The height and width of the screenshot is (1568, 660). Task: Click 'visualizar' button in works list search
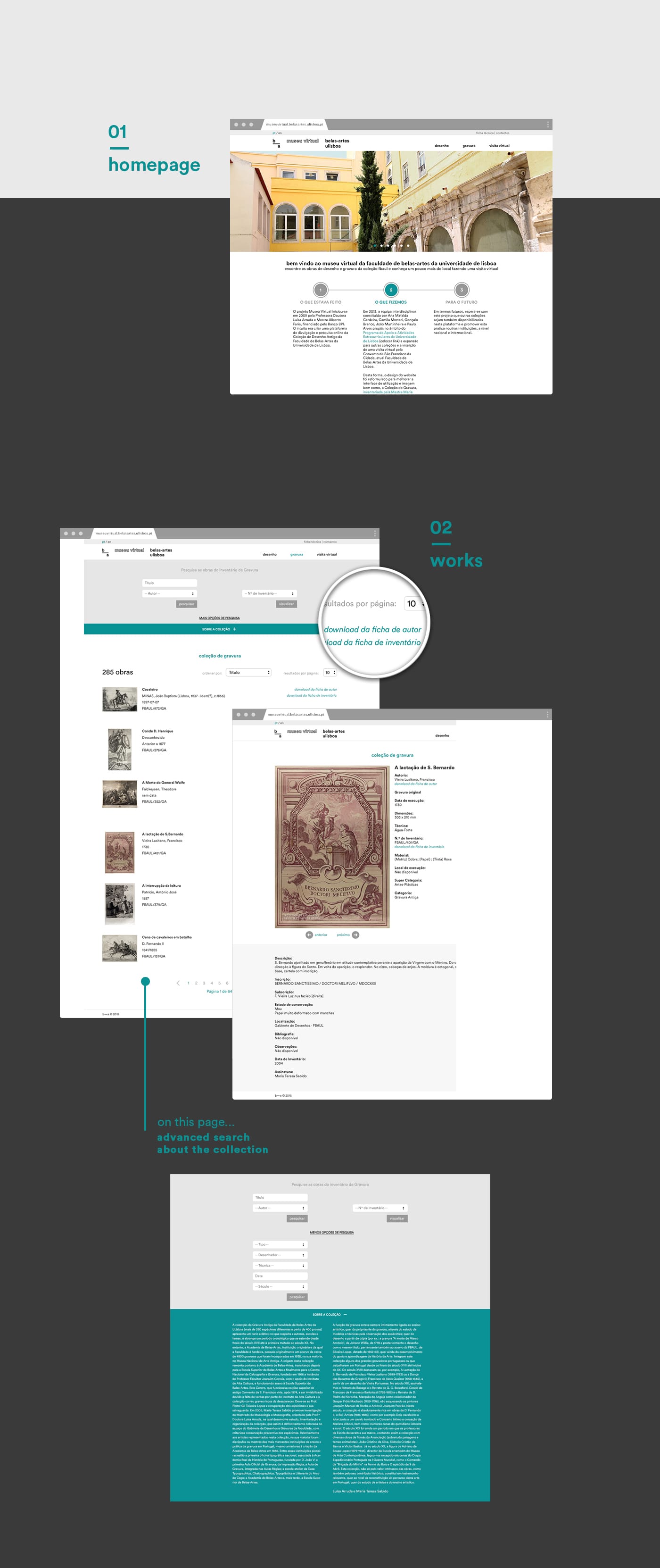287,604
